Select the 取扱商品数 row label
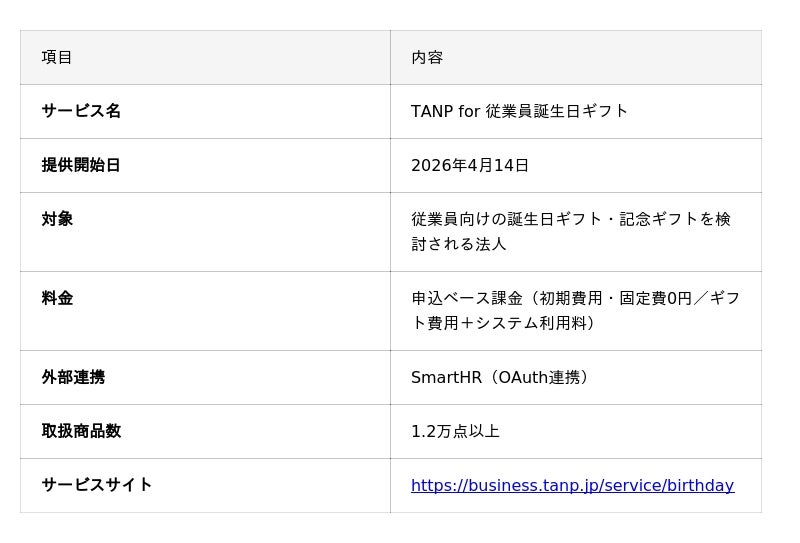The image size is (800, 543). click(81, 431)
